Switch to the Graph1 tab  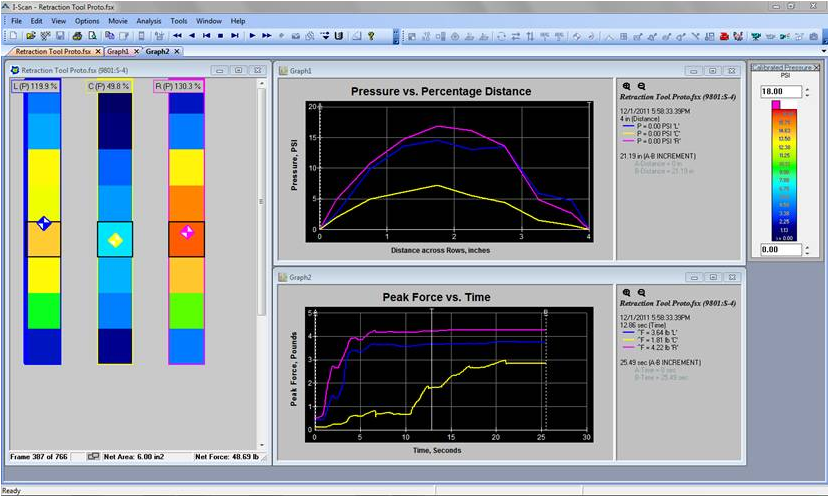[x=117, y=50]
